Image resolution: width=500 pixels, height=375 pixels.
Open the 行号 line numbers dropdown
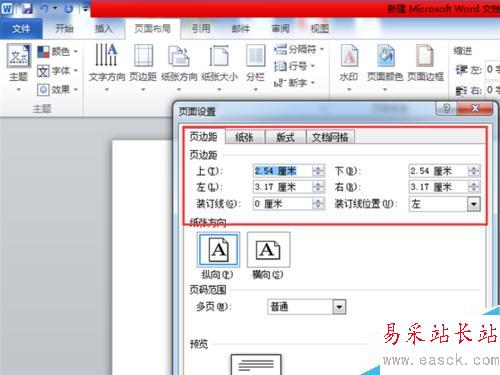pyautogui.click(x=295, y=66)
